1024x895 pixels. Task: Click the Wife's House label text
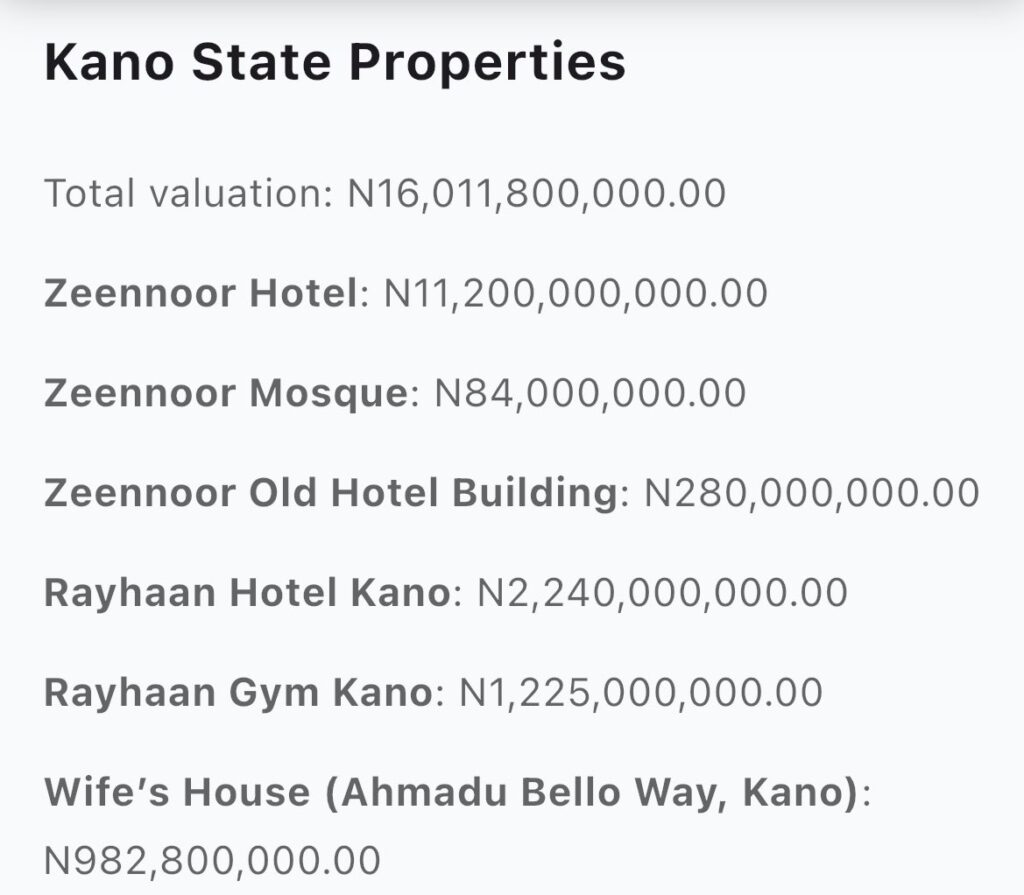(177, 793)
